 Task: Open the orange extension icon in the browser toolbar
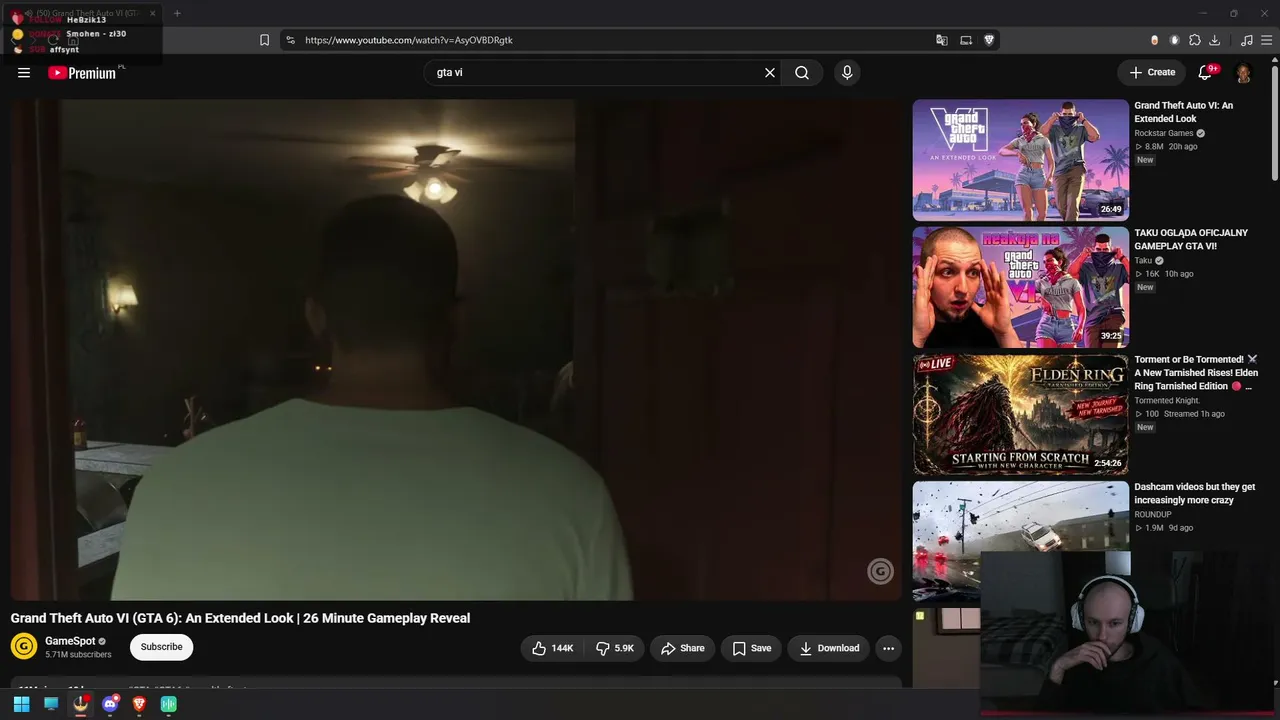click(x=1154, y=40)
